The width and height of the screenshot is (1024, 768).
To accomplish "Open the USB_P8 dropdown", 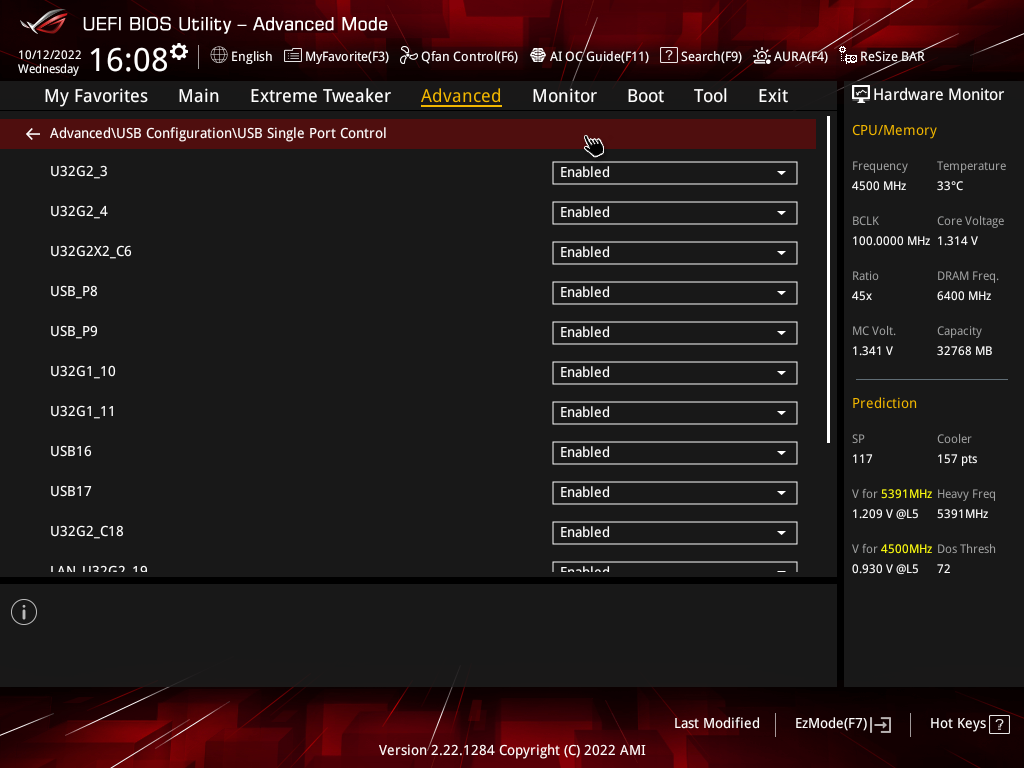I will tap(675, 293).
